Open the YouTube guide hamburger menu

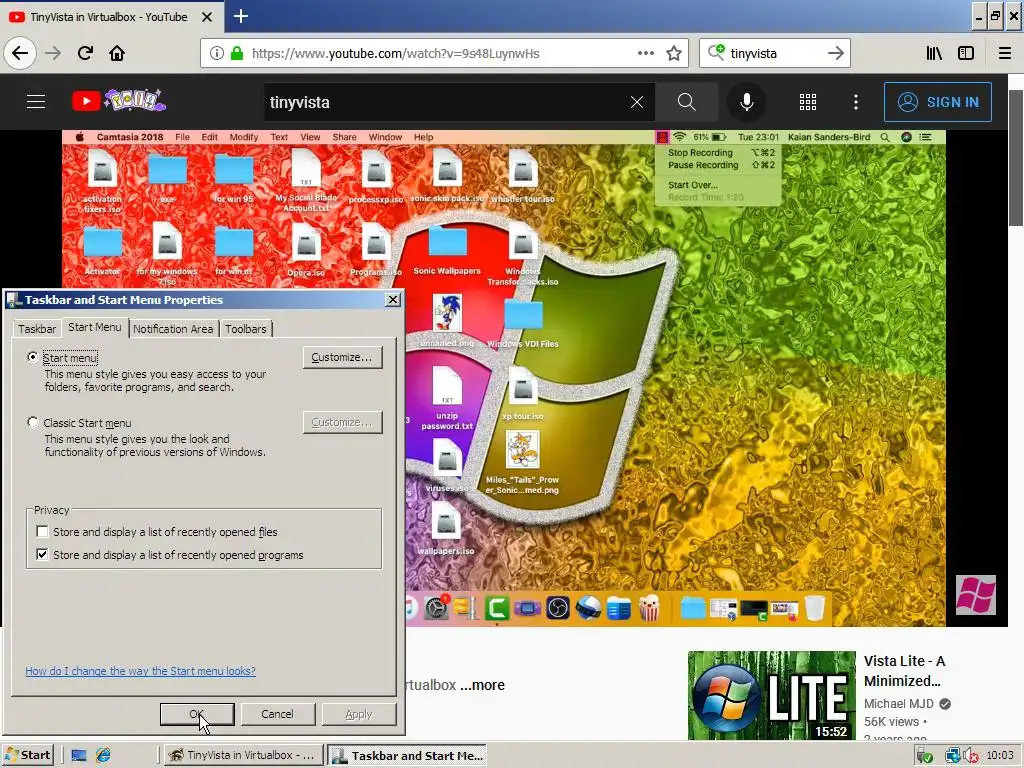point(36,102)
